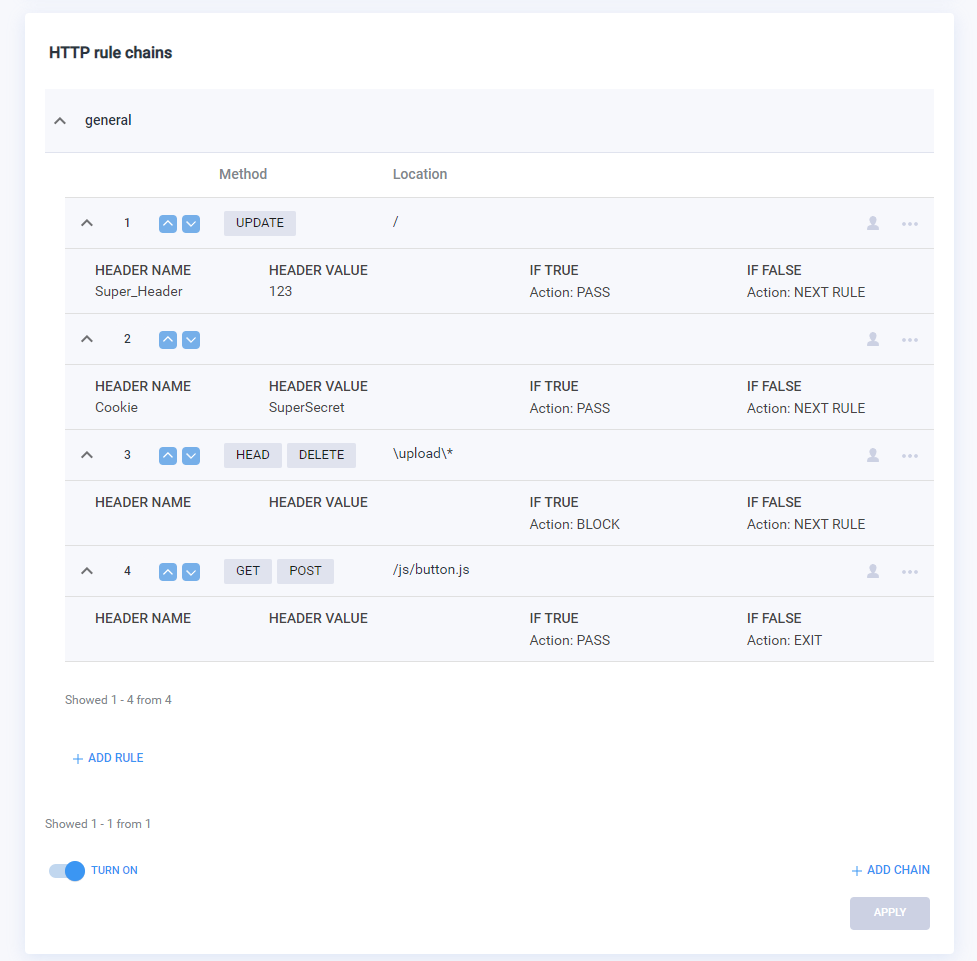Click the 'Showed 1 - 1 from 1' text
The width and height of the screenshot is (977, 961).
click(98, 824)
